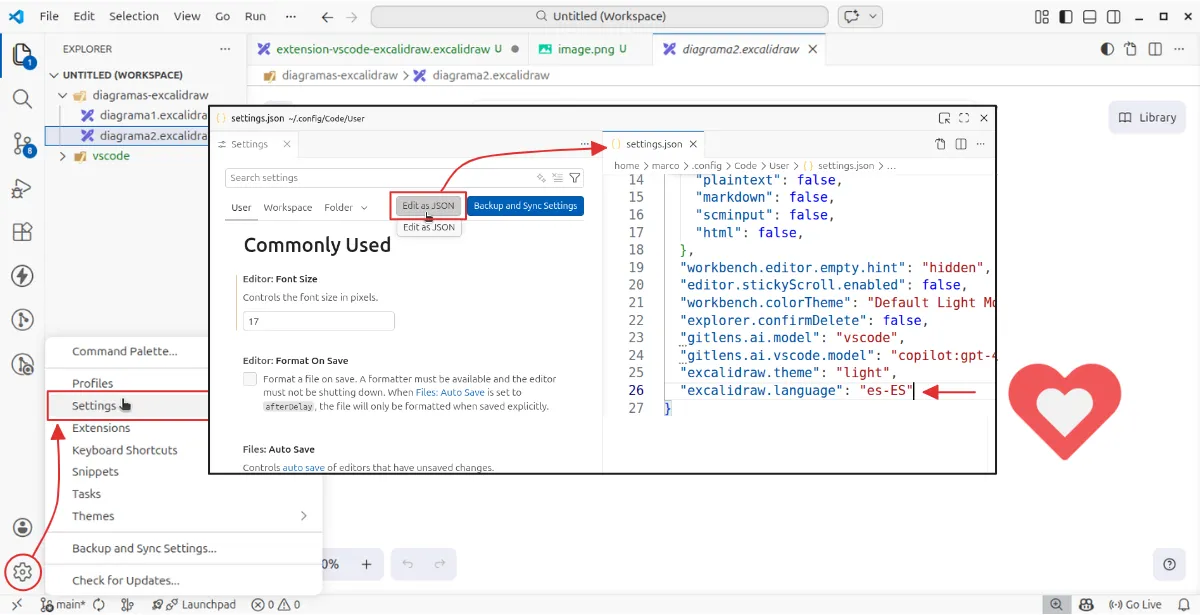The width and height of the screenshot is (1200, 615).
Task: Click the split editor right icon
Action: click(x=1155, y=49)
